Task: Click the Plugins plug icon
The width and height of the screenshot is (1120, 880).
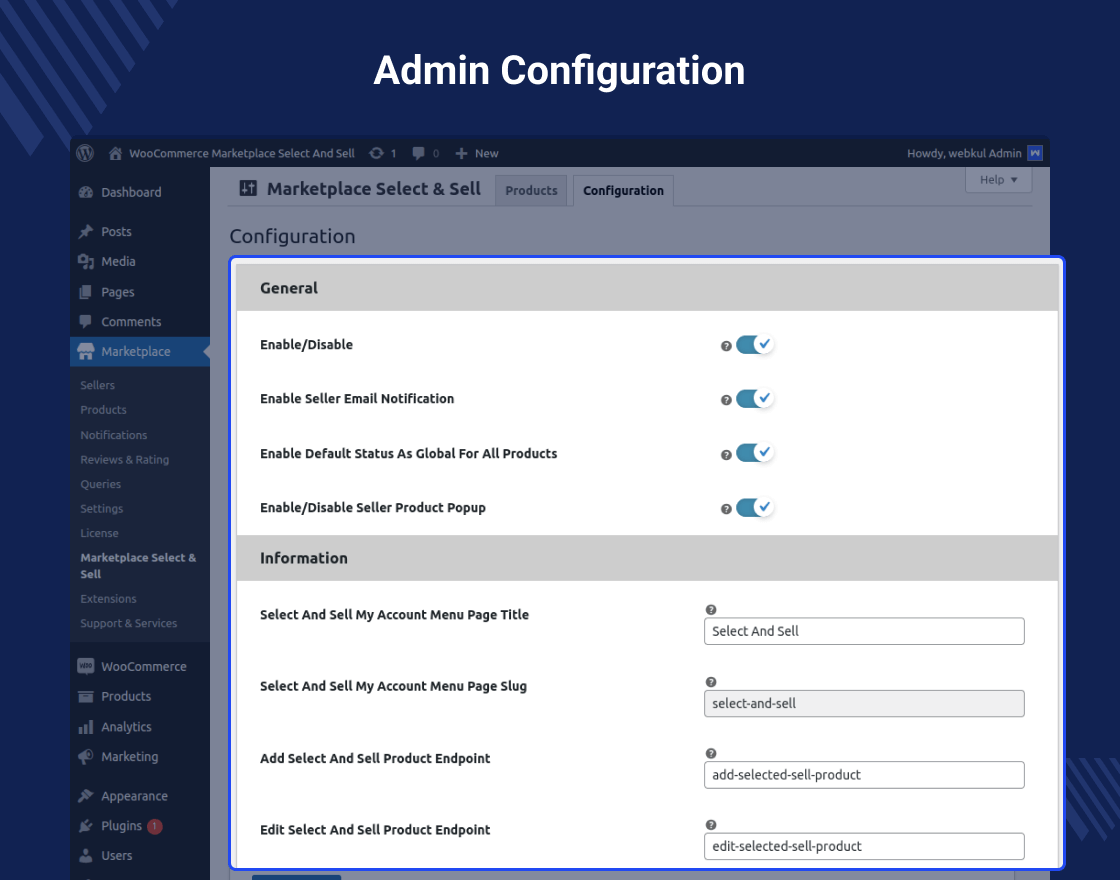Action: point(86,826)
